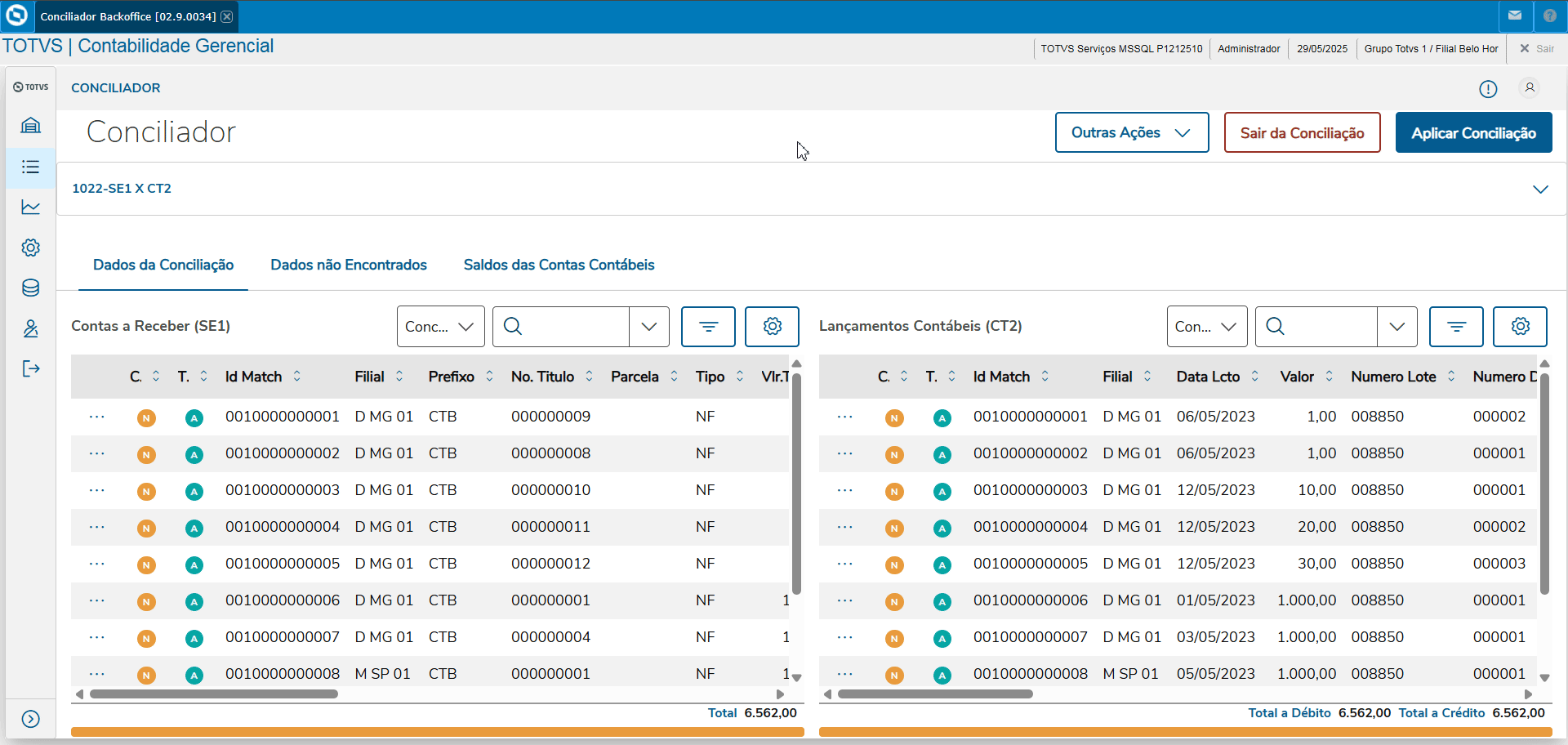Expand the 1022-SE1 X CT2 panel chevron
Viewport: 1568px width, 745px height.
1540,190
